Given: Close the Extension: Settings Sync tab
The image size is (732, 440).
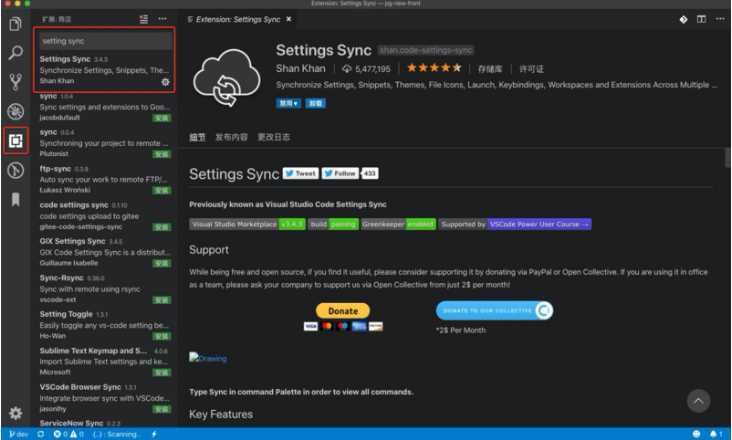Looking at the screenshot, I should point(289,19).
